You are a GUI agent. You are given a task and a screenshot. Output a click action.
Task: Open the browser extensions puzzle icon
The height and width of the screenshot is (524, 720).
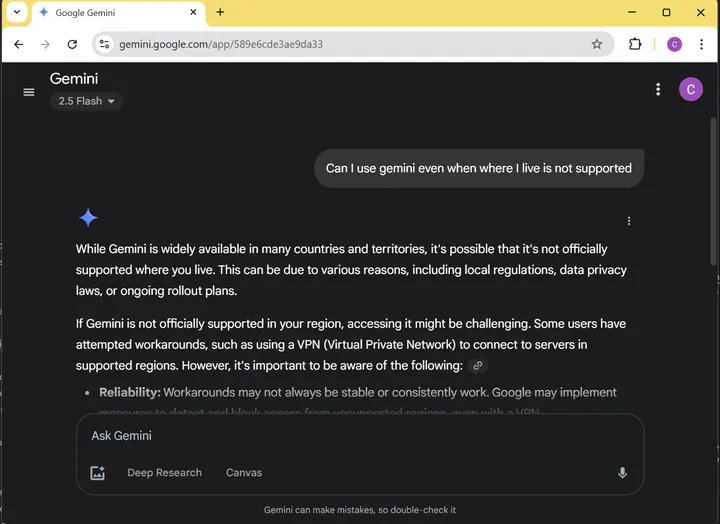(x=635, y=44)
